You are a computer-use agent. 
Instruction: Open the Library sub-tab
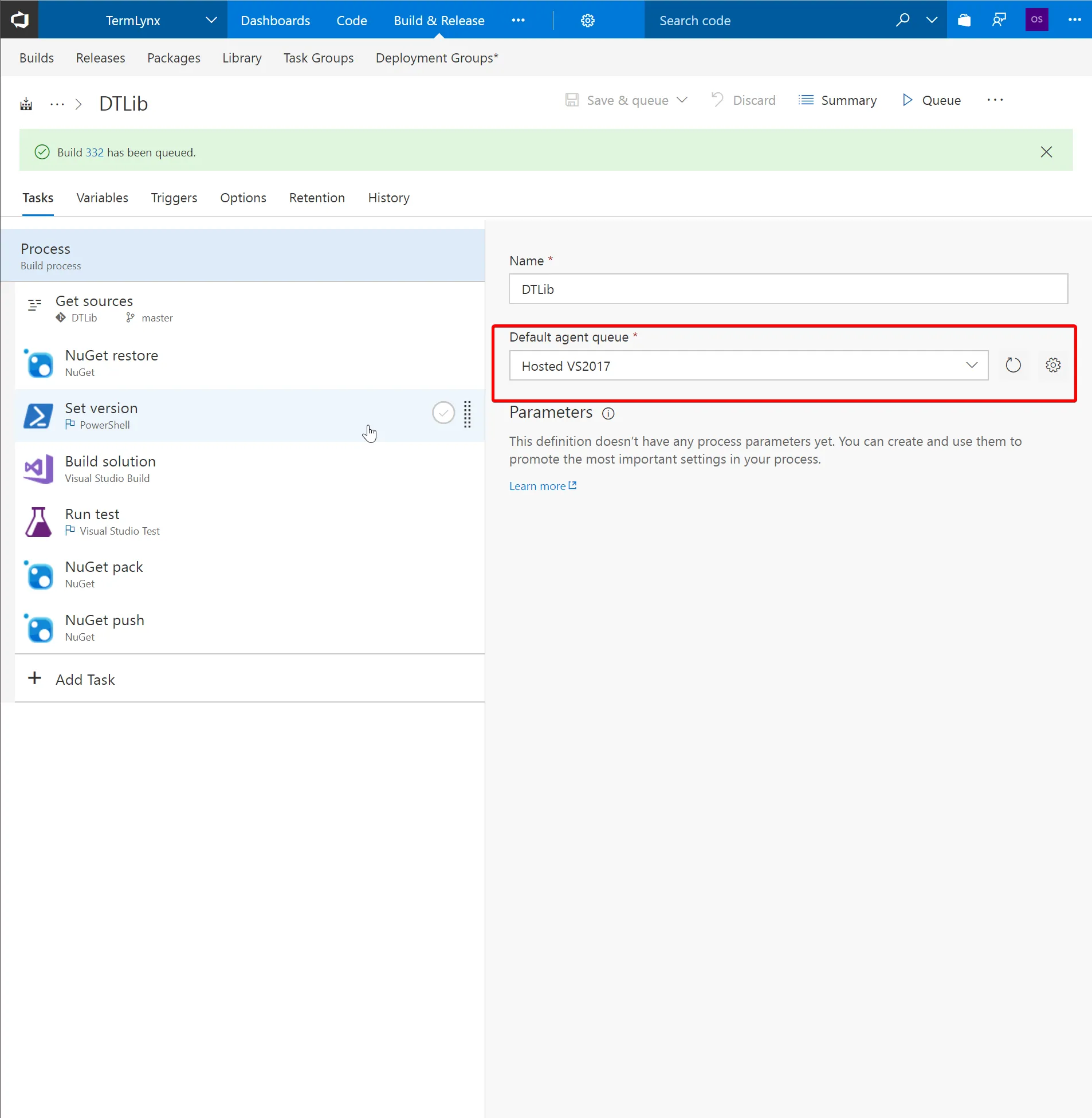point(242,58)
